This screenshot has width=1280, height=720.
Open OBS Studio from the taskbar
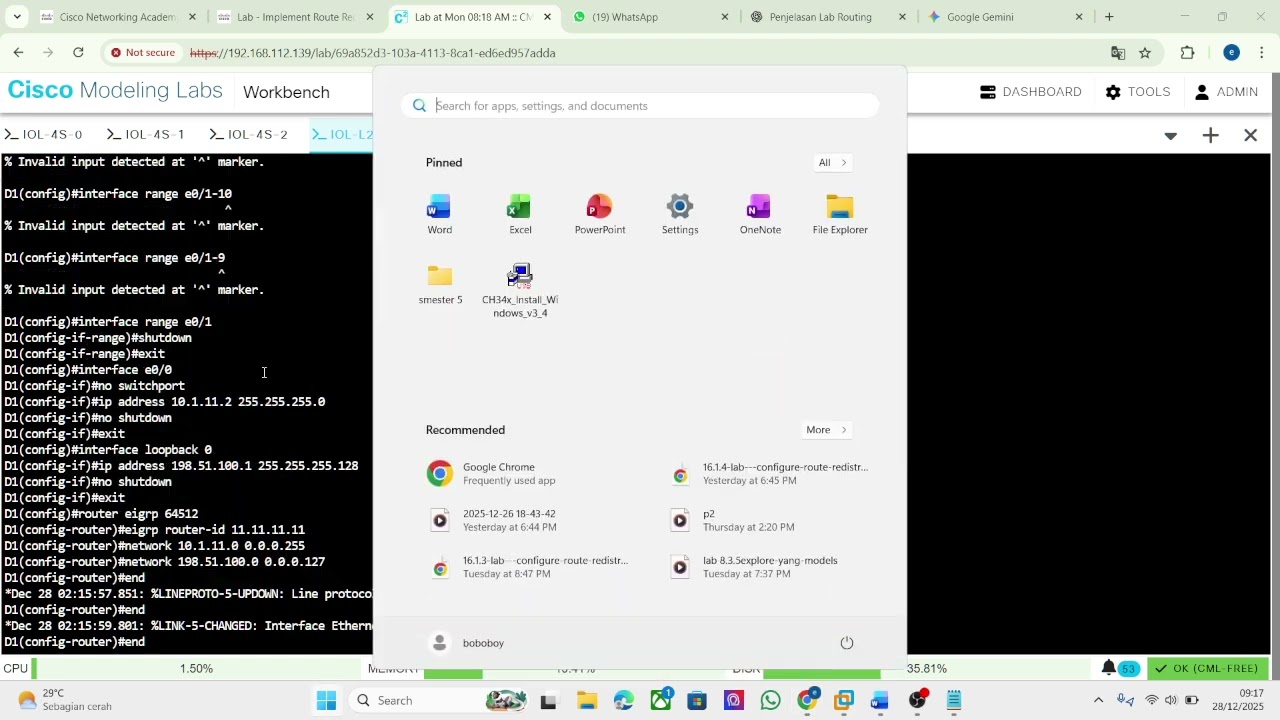tap(917, 701)
